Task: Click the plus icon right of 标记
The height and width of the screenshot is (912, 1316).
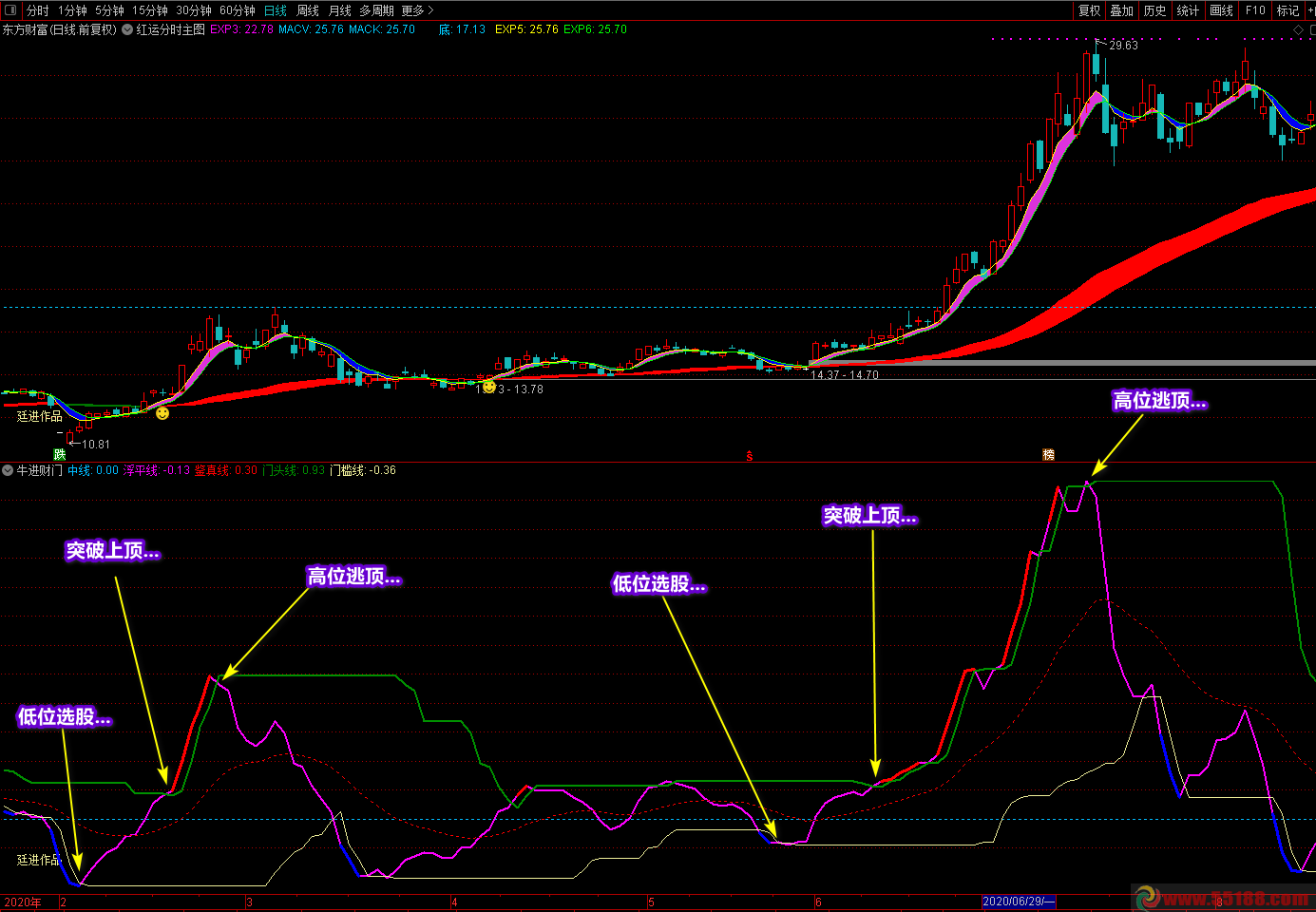Action: (x=1311, y=10)
